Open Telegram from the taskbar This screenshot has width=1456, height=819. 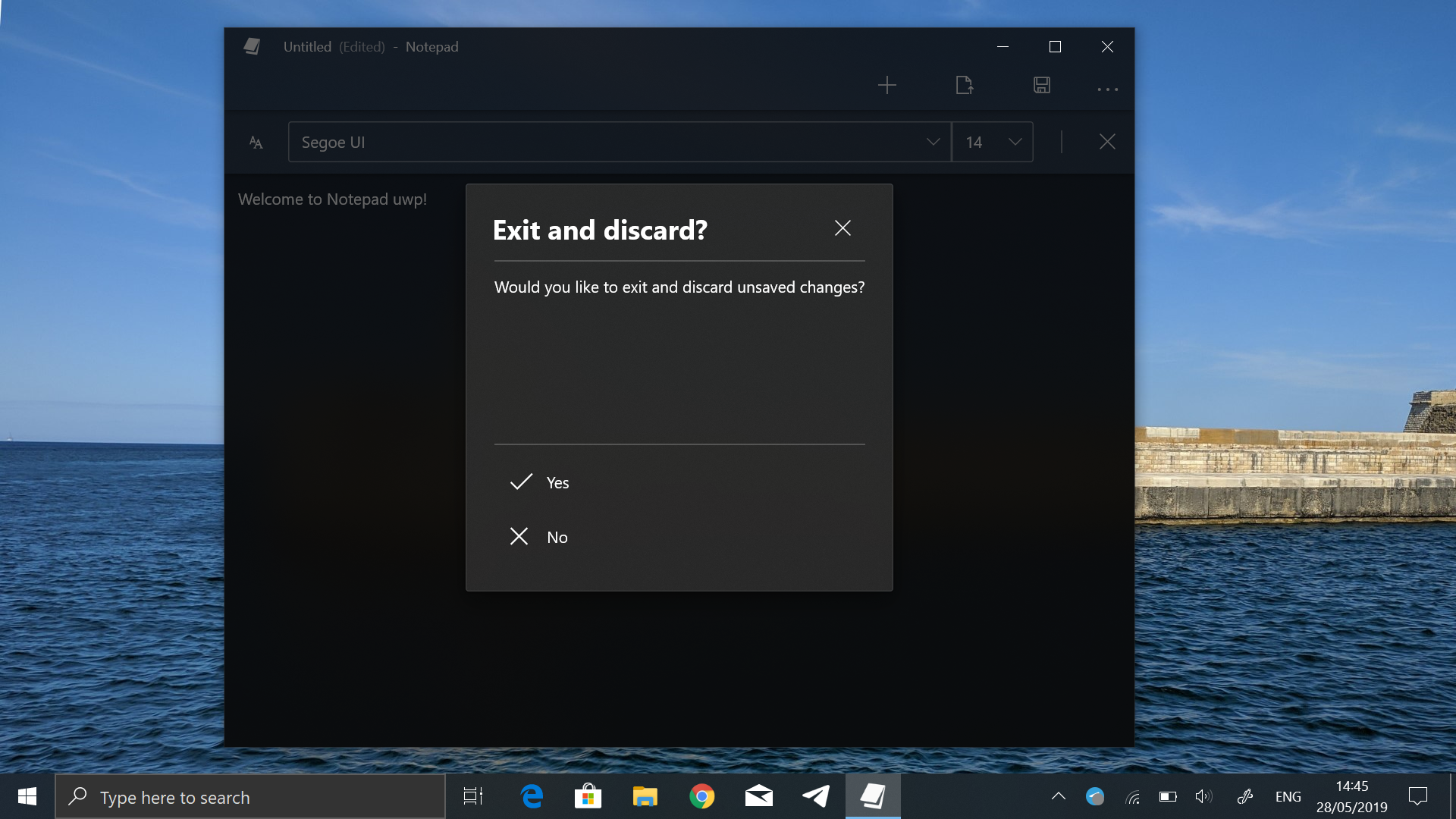pyautogui.click(x=815, y=796)
